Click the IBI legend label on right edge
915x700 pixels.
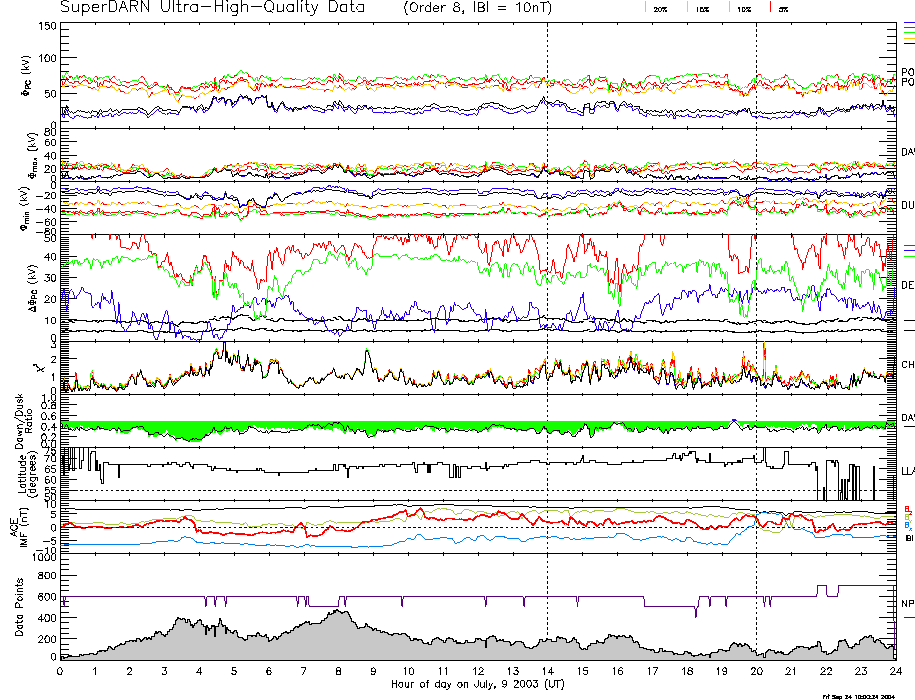[907, 537]
